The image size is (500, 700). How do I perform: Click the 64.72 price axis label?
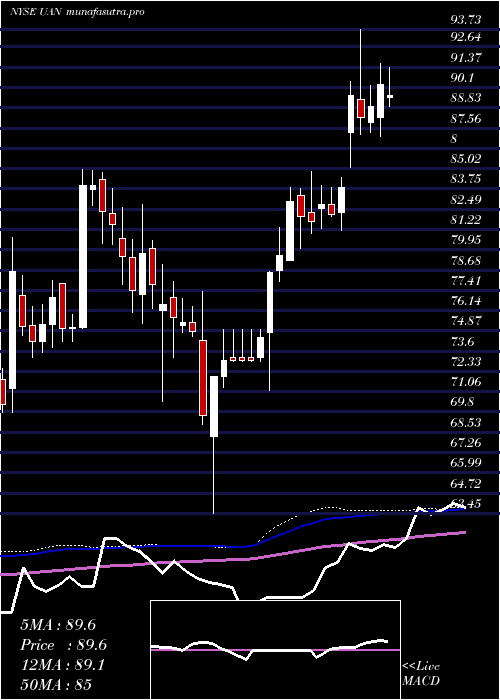point(466,483)
